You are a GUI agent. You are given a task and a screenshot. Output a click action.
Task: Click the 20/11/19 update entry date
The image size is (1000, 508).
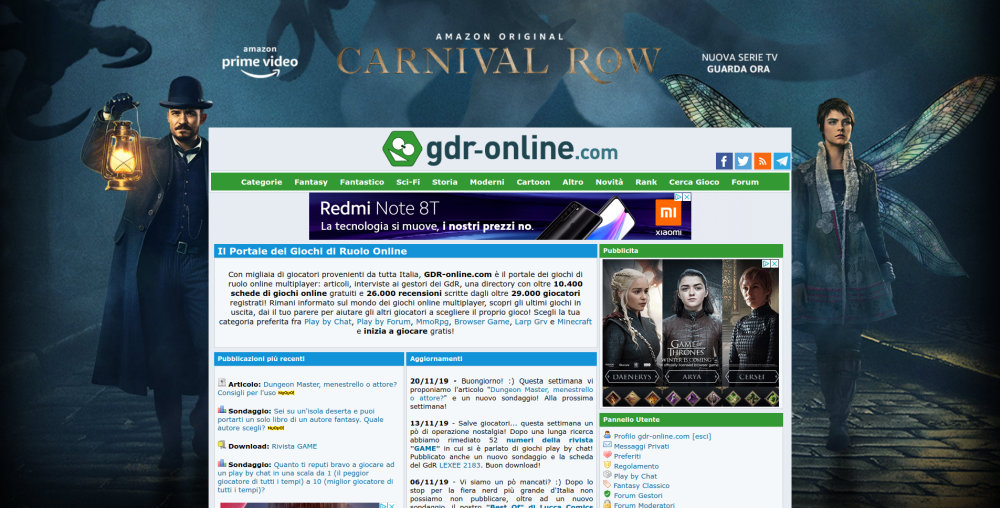tap(429, 381)
